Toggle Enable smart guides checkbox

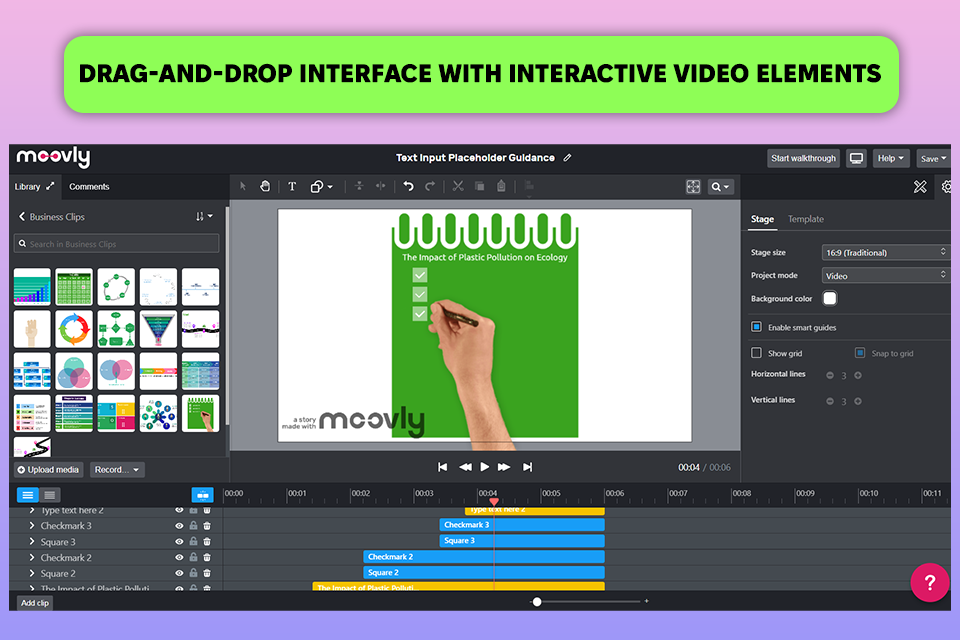756,326
